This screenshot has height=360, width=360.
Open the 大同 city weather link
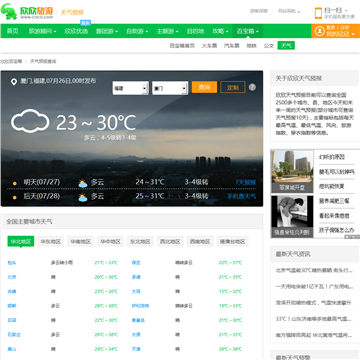[x=136, y=291]
